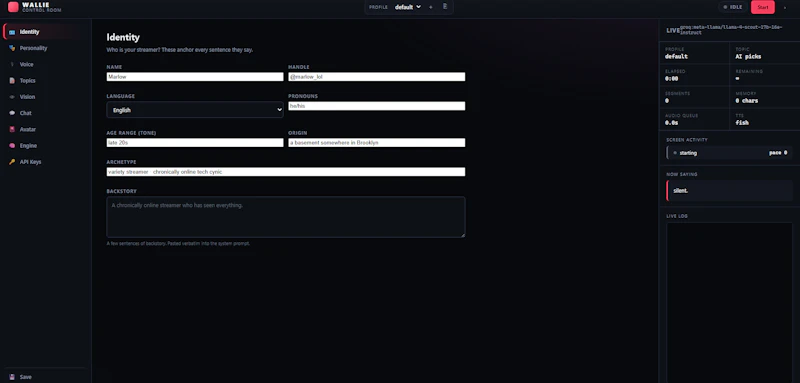This screenshot has width=800, height=383.
Task: Open the Personality section
Action: (44, 48)
